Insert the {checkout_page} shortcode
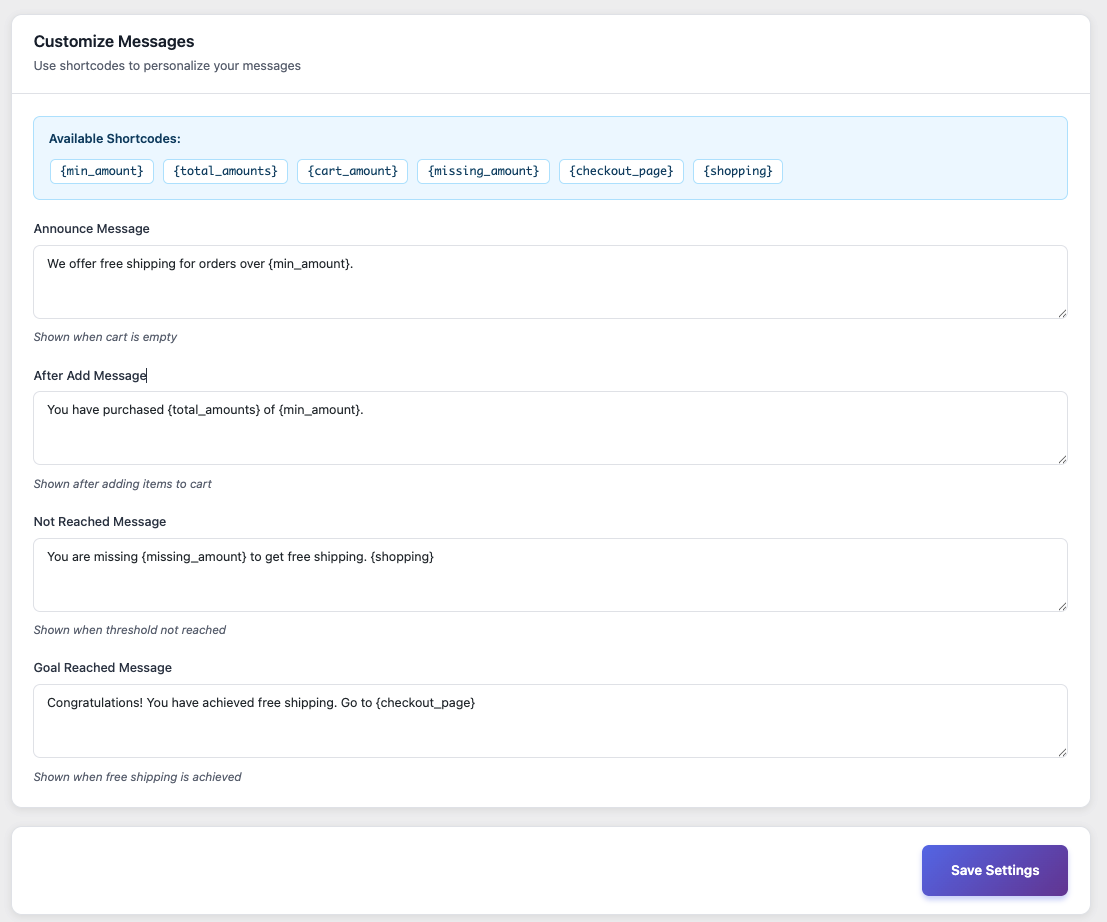Viewport: 1107px width, 922px height. click(x=621, y=171)
